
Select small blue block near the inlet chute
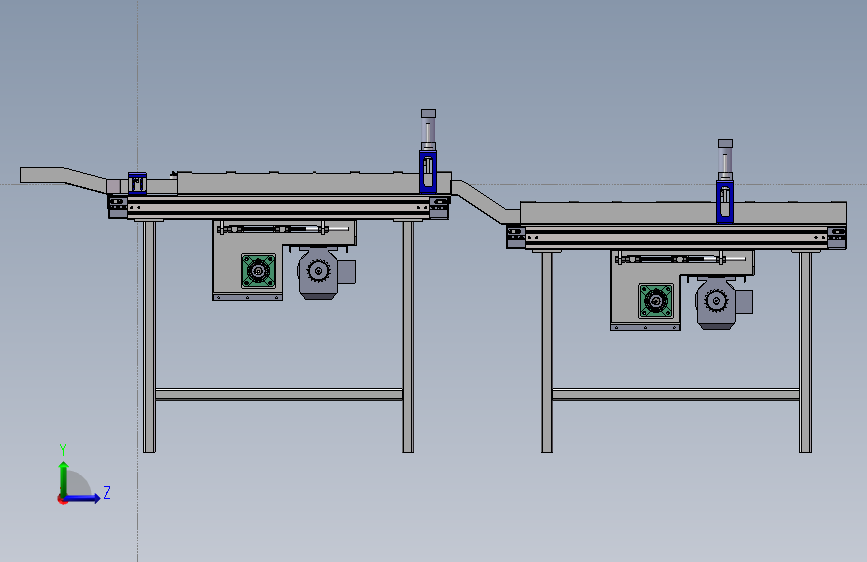pos(137,183)
